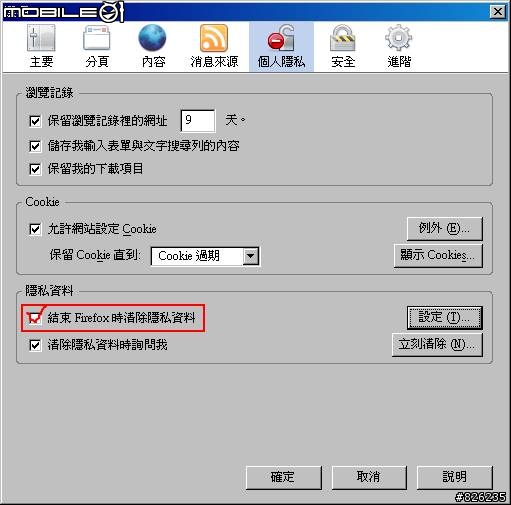Uncheck 清除隱私資料時詢問我 checkbox
Viewport: 511px width, 505px height.
click(35, 345)
